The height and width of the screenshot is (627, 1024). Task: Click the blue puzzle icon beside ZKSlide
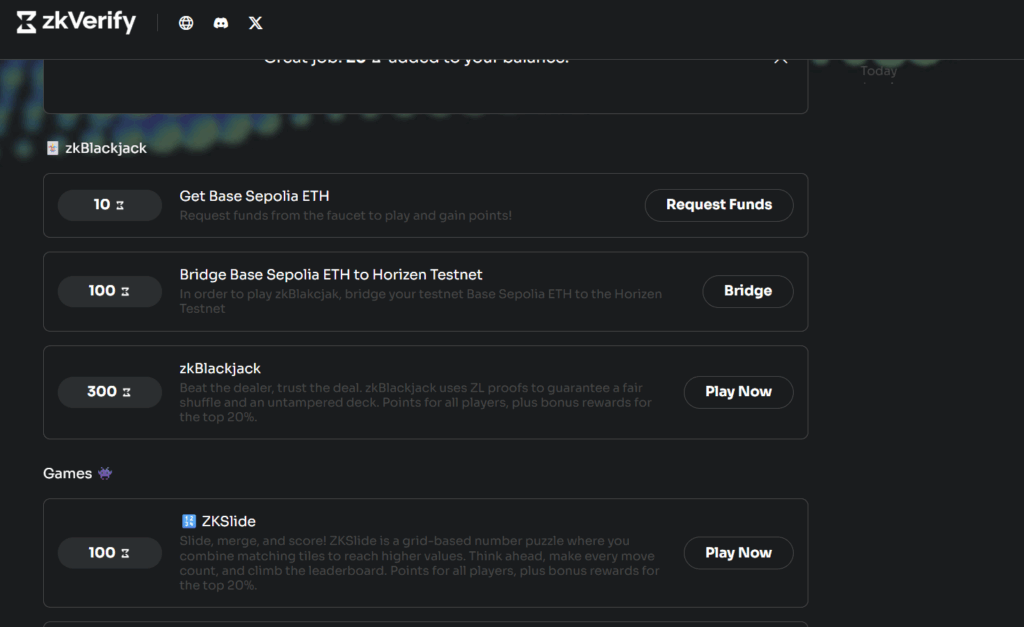189,521
